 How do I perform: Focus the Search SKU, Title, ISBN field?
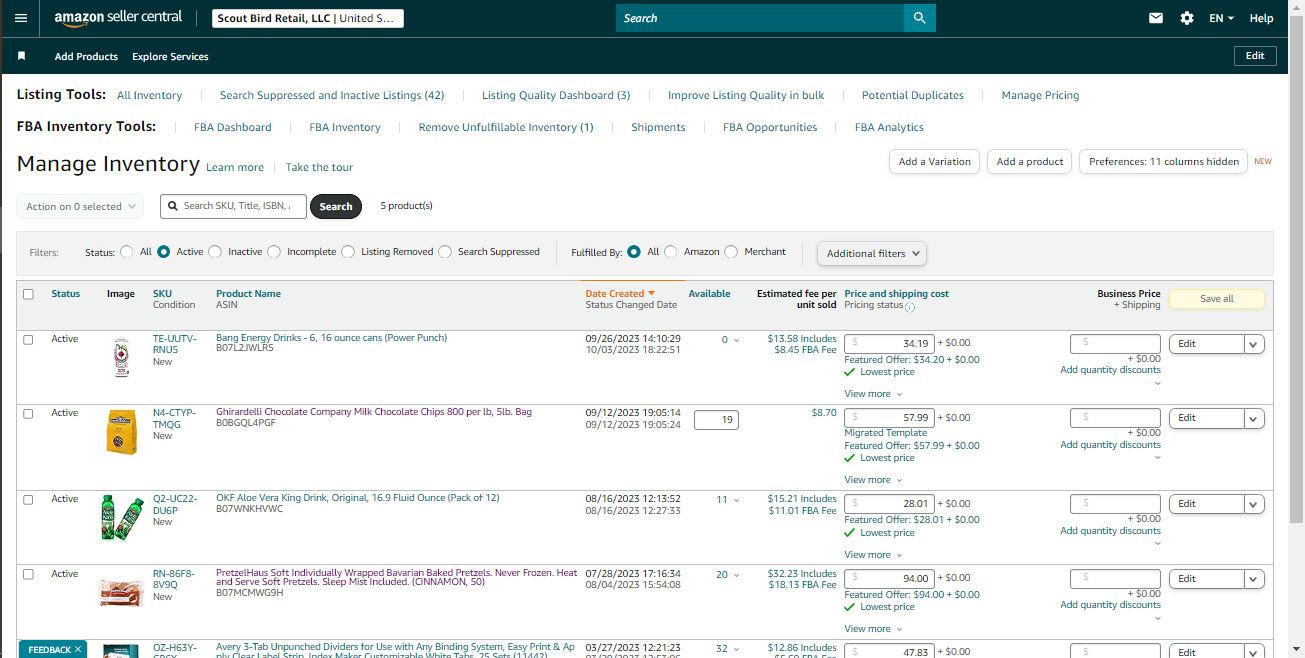tap(233, 206)
